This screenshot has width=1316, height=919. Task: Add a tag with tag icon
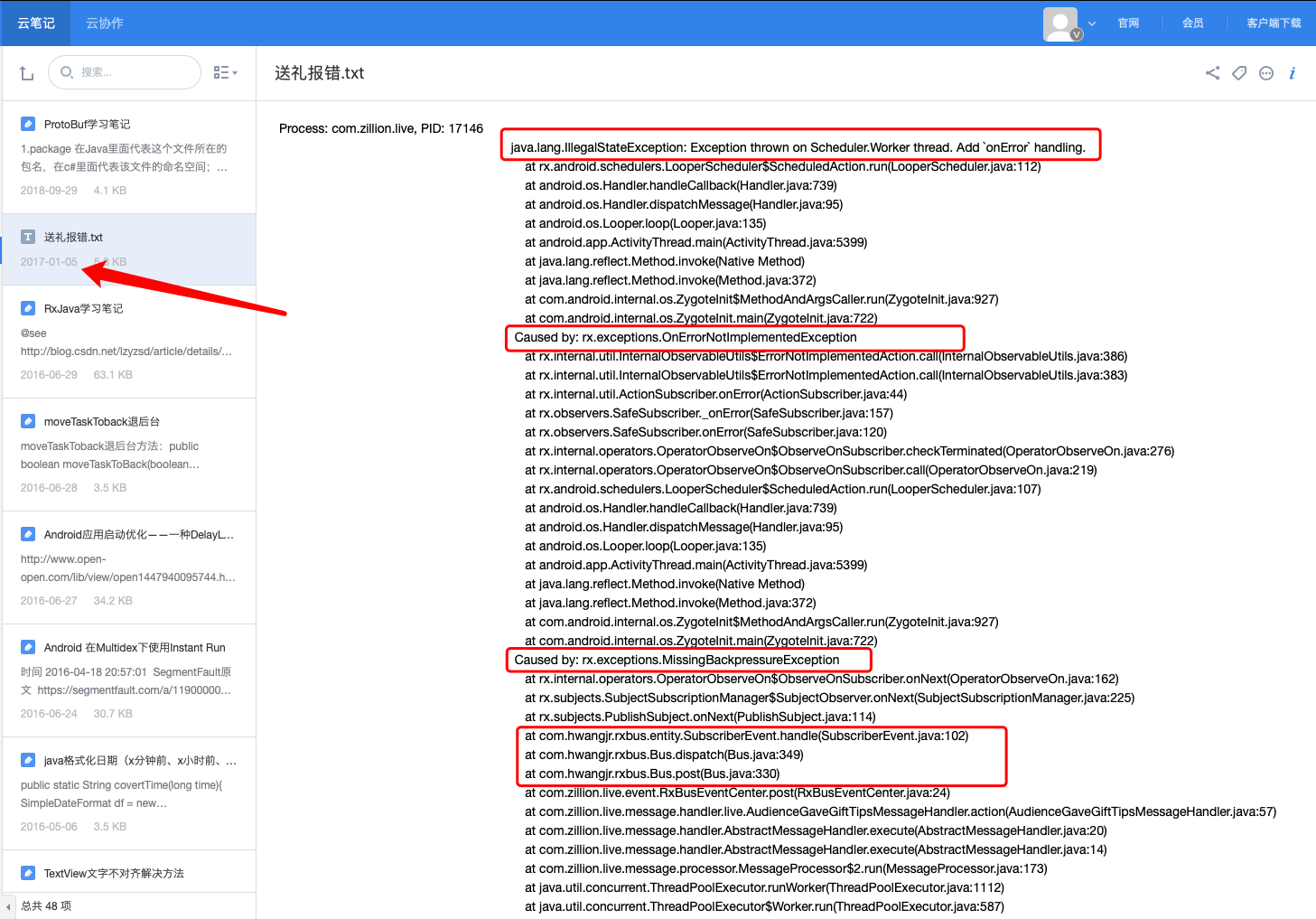click(x=1239, y=73)
